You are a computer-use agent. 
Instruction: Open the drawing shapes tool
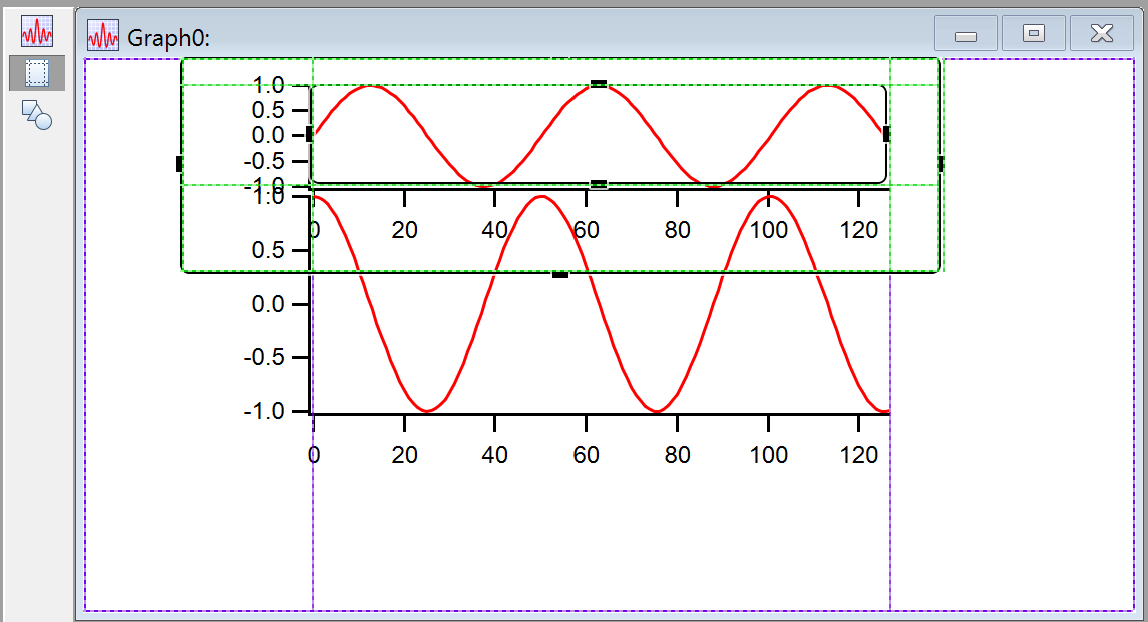pos(37,114)
